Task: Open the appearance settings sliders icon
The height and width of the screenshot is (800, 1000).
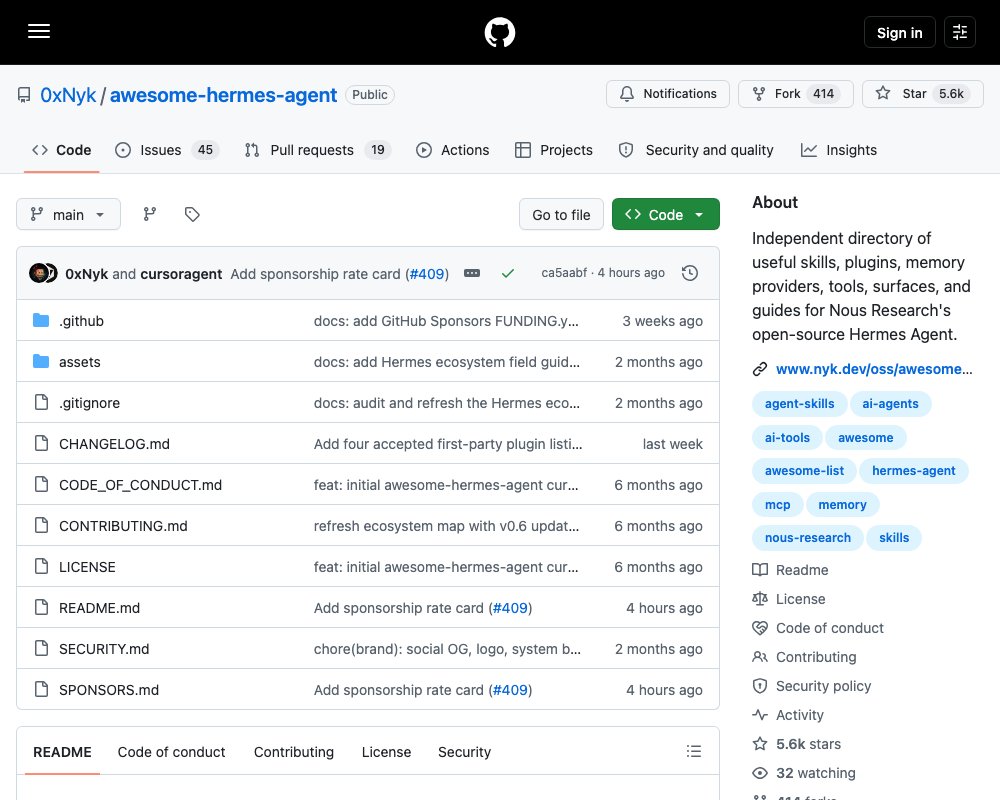Action: coord(959,32)
